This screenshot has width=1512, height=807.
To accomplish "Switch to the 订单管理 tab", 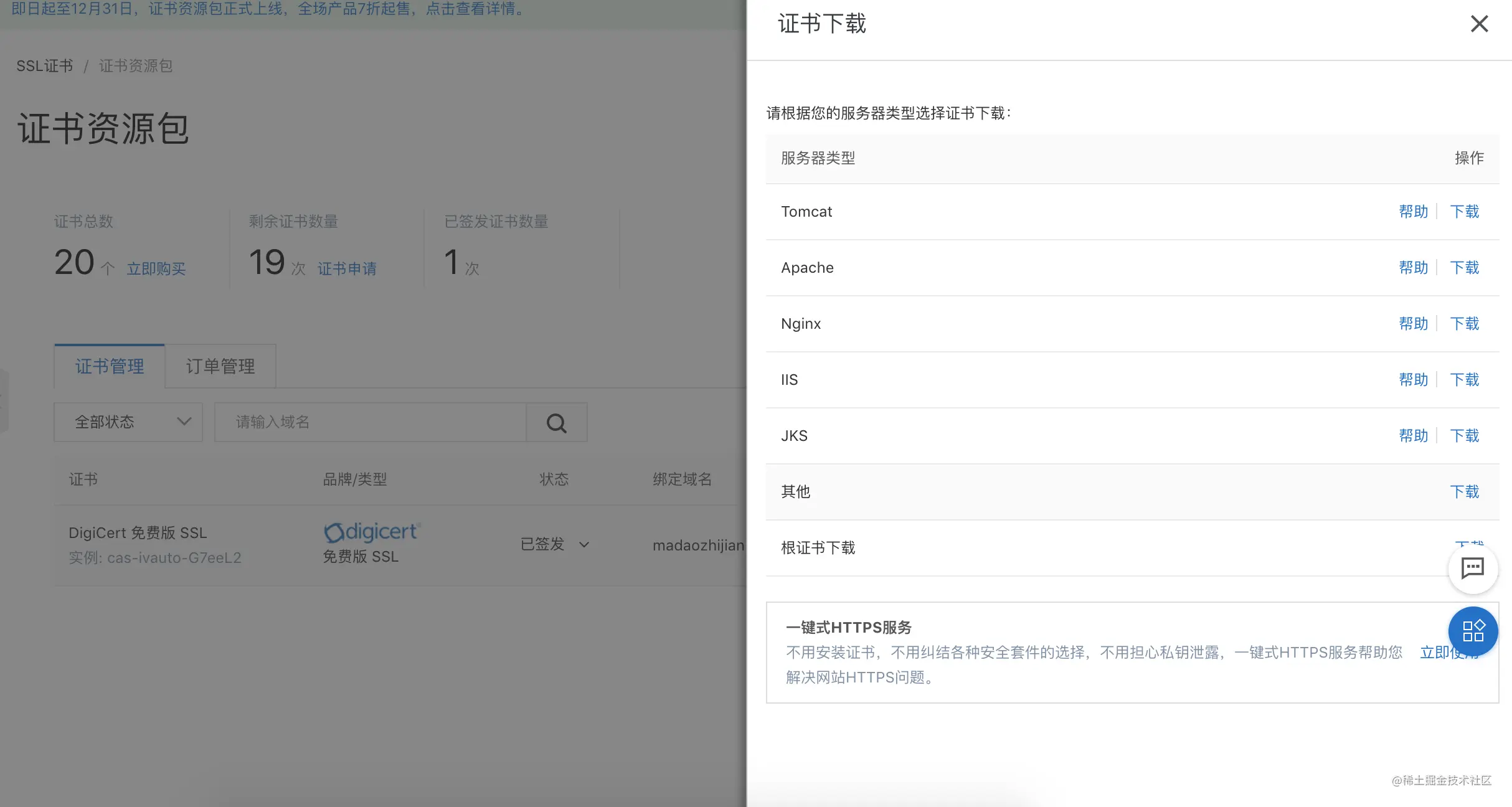I will coord(220,366).
